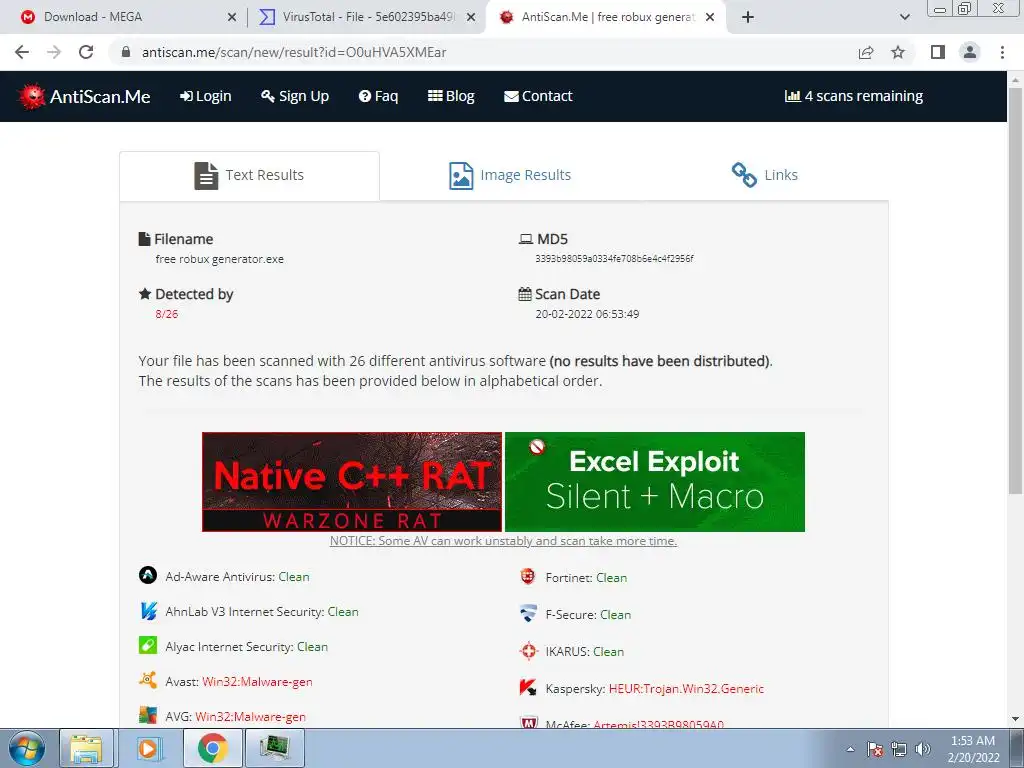1024x768 pixels.
Task: Click Excel Exploit Silent Macro banner
Action: coord(655,482)
